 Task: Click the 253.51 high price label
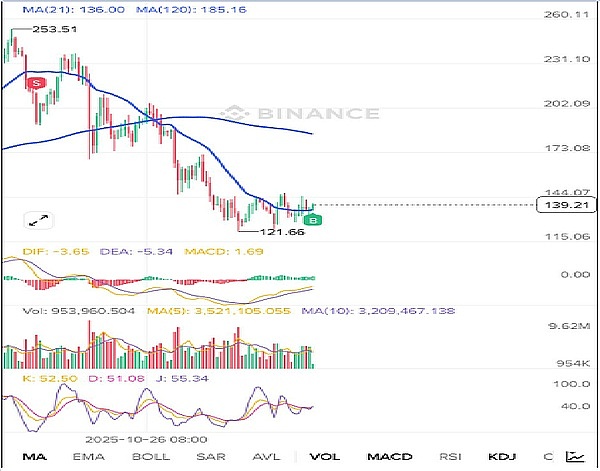coord(54,30)
